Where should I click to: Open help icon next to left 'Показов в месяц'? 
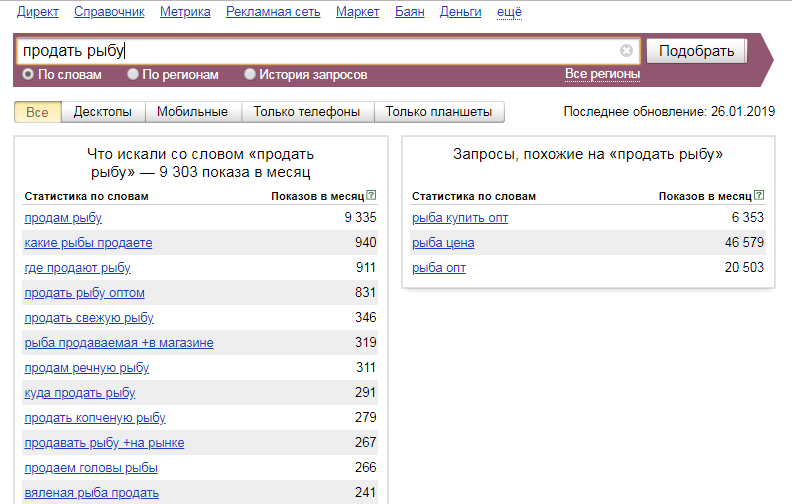tap(371, 195)
